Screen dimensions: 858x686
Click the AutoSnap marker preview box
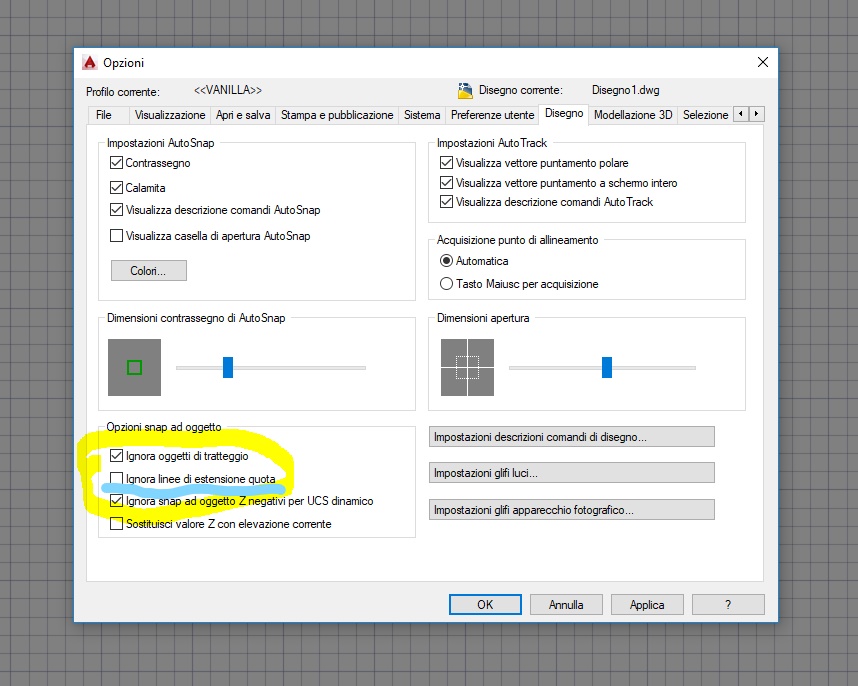tap(134, 367)
